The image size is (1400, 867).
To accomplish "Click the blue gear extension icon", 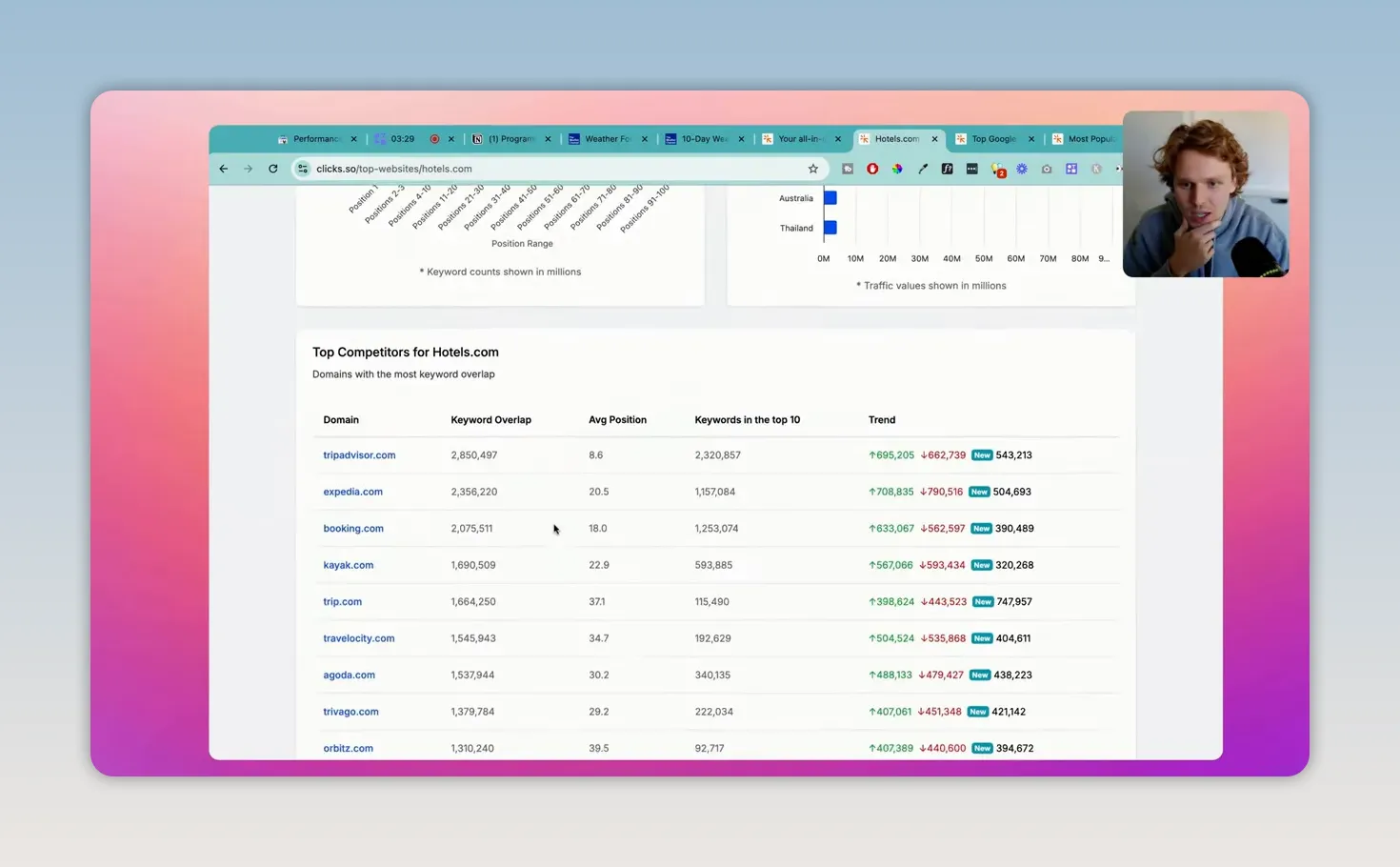I will click(1022, 169).
